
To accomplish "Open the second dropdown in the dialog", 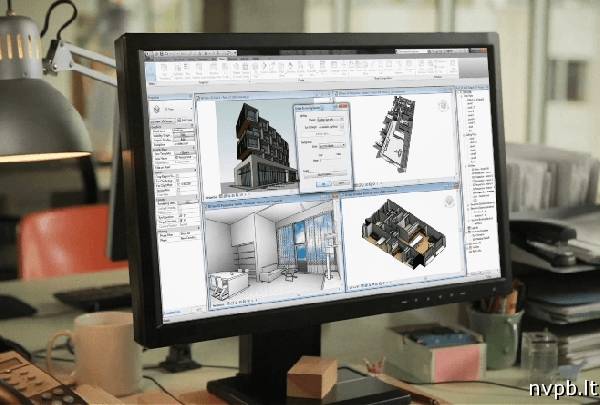I will [331, 127].
